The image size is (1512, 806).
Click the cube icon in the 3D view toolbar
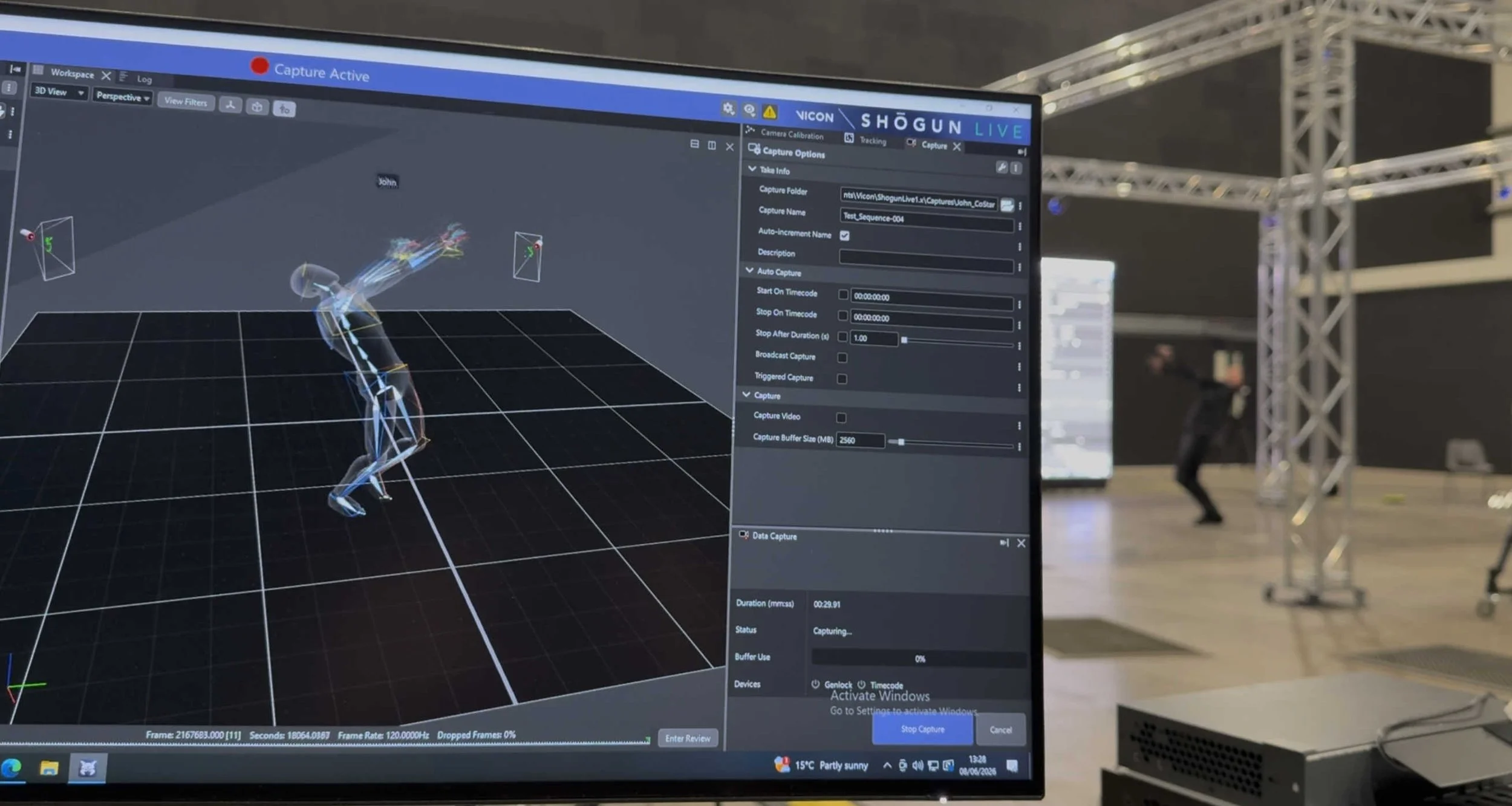[x=257, y=107]
